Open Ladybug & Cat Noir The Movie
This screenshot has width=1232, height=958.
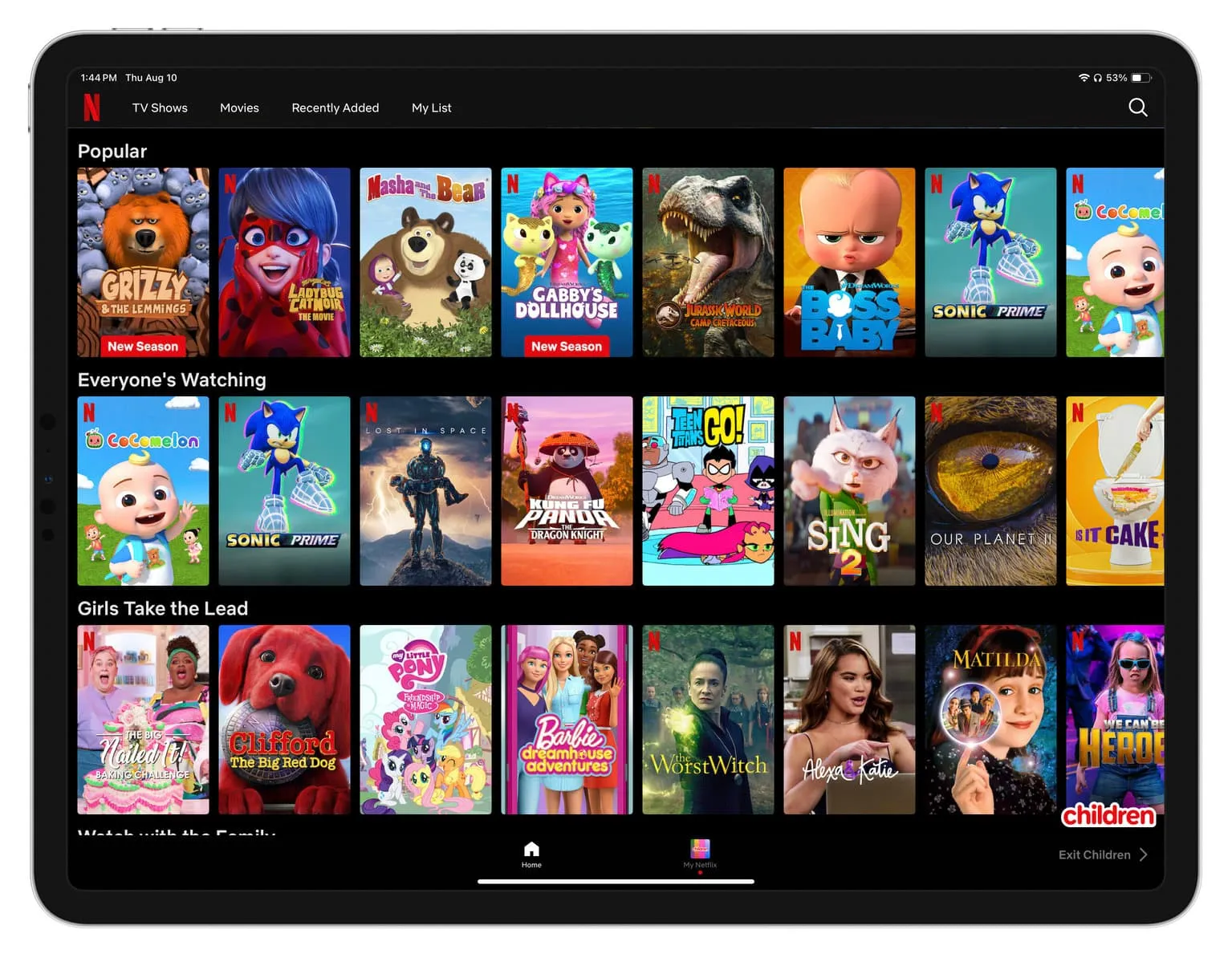point(284,262)
